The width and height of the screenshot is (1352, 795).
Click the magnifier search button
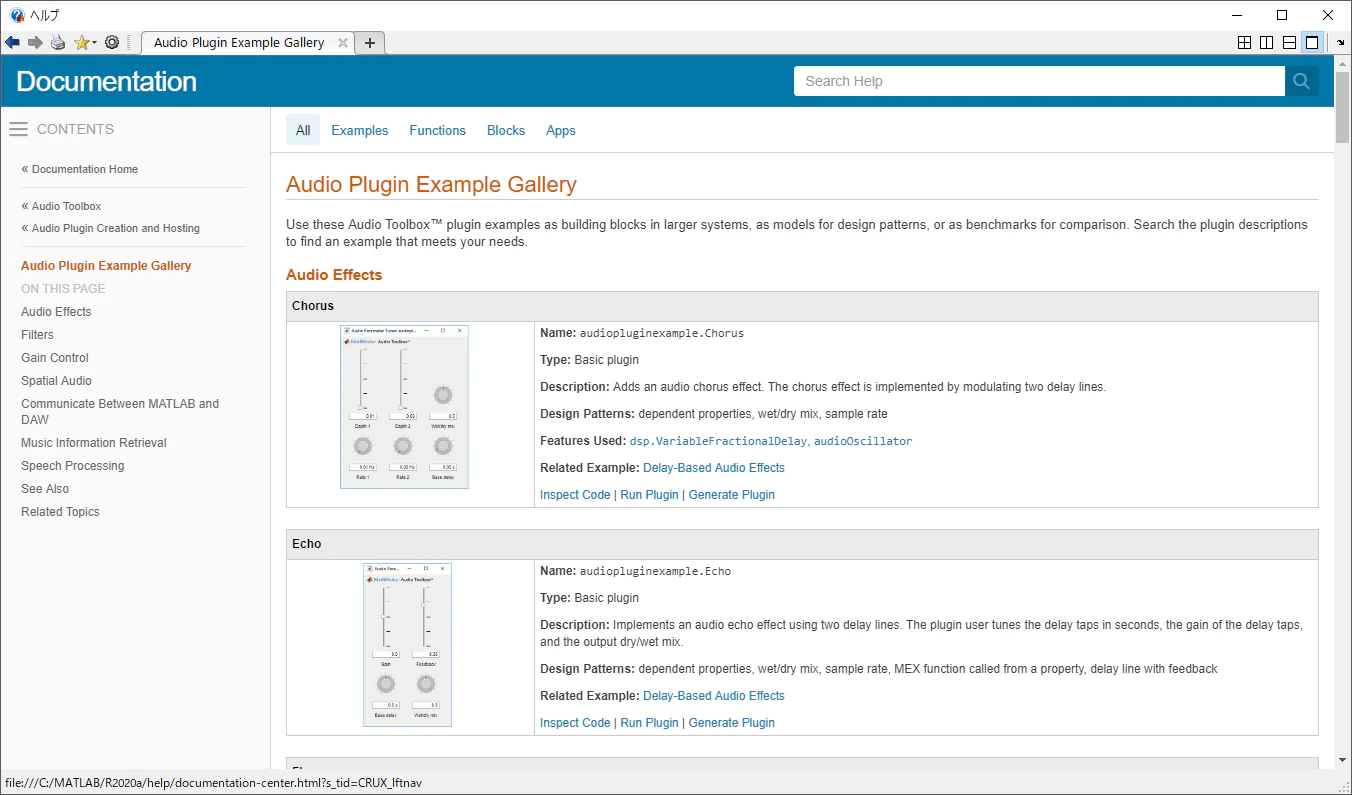click(x=1301, y=81)
